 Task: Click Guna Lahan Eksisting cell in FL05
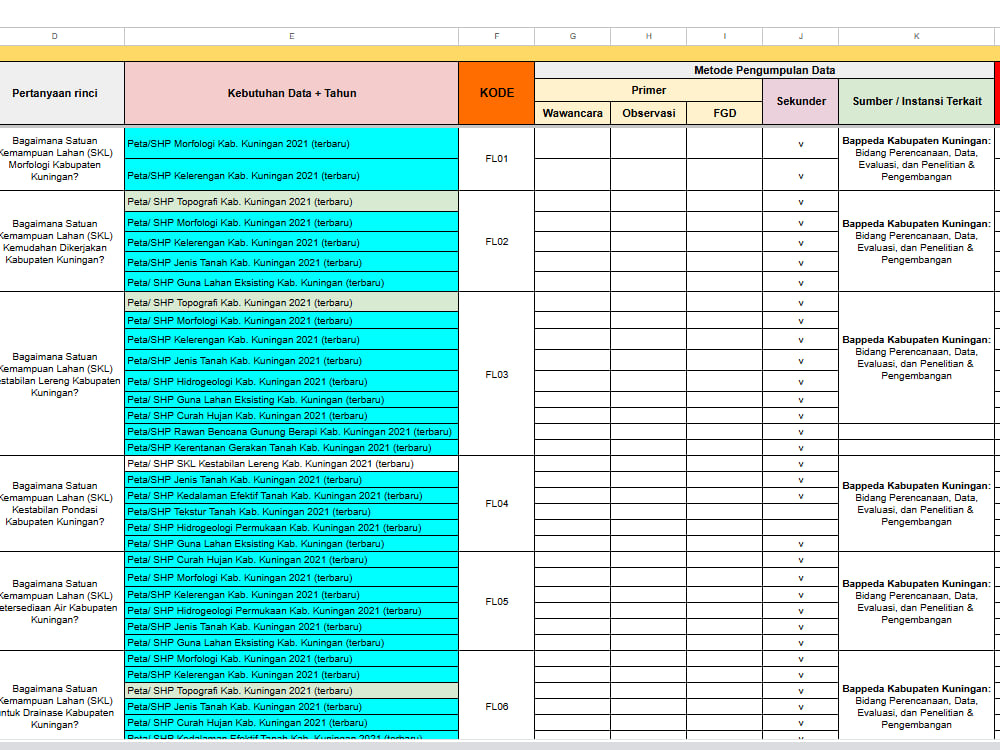pyautogui.click(x=291, y=643)
